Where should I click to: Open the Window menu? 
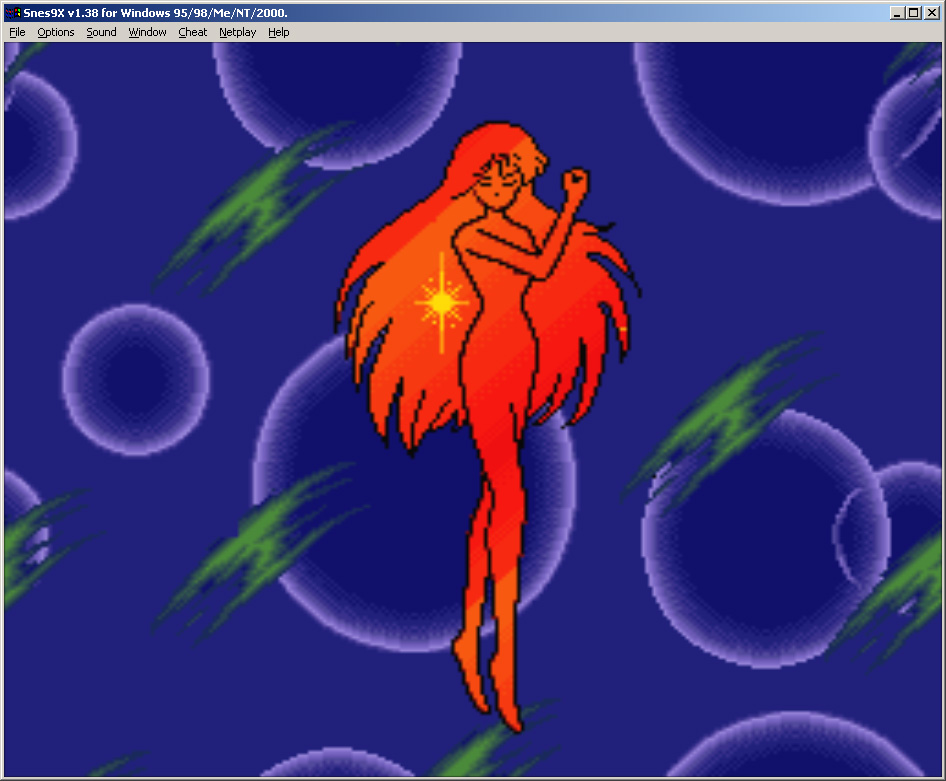[147, 33]
